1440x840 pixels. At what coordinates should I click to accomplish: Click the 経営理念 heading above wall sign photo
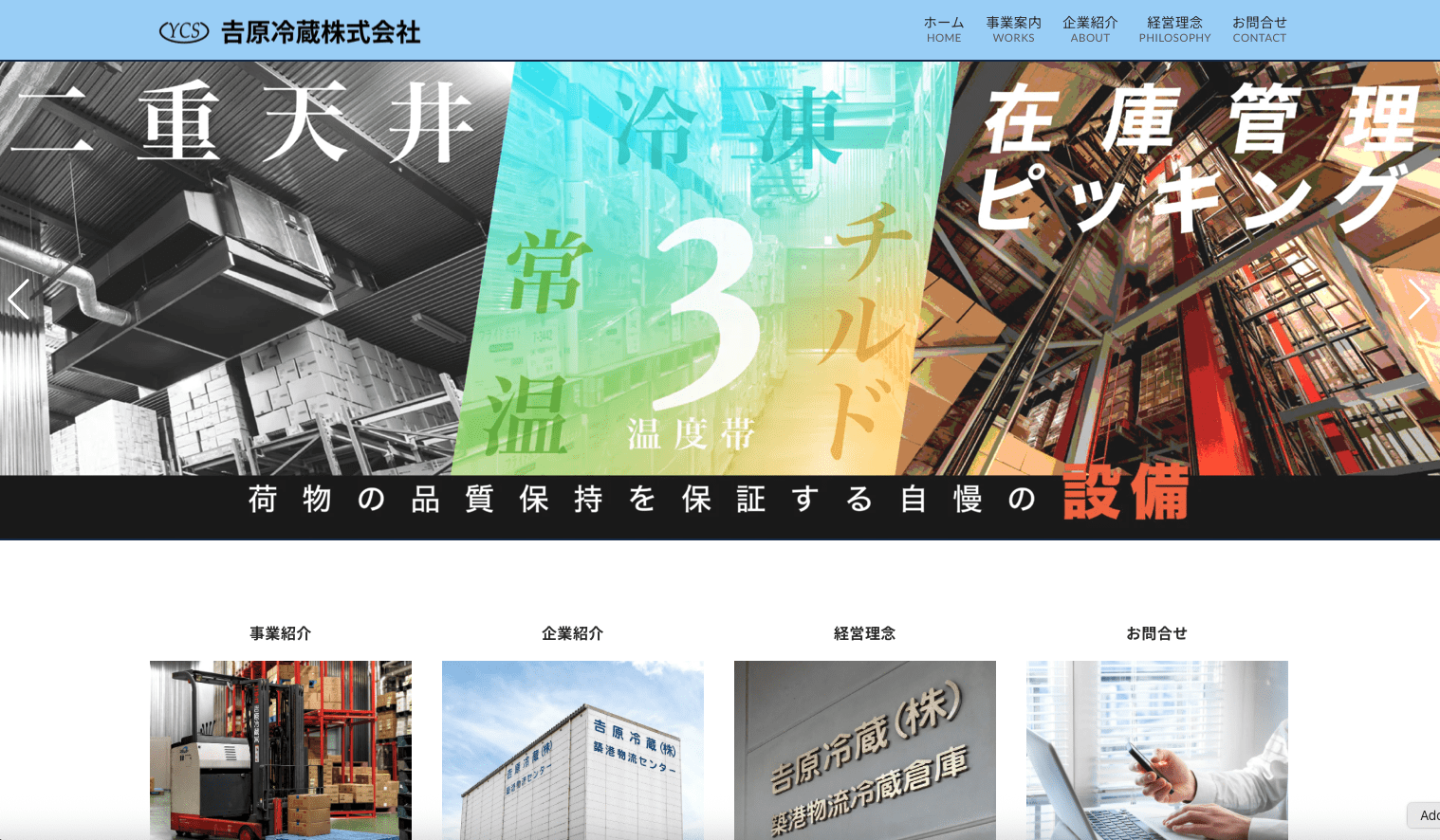(x=864, y=633)
